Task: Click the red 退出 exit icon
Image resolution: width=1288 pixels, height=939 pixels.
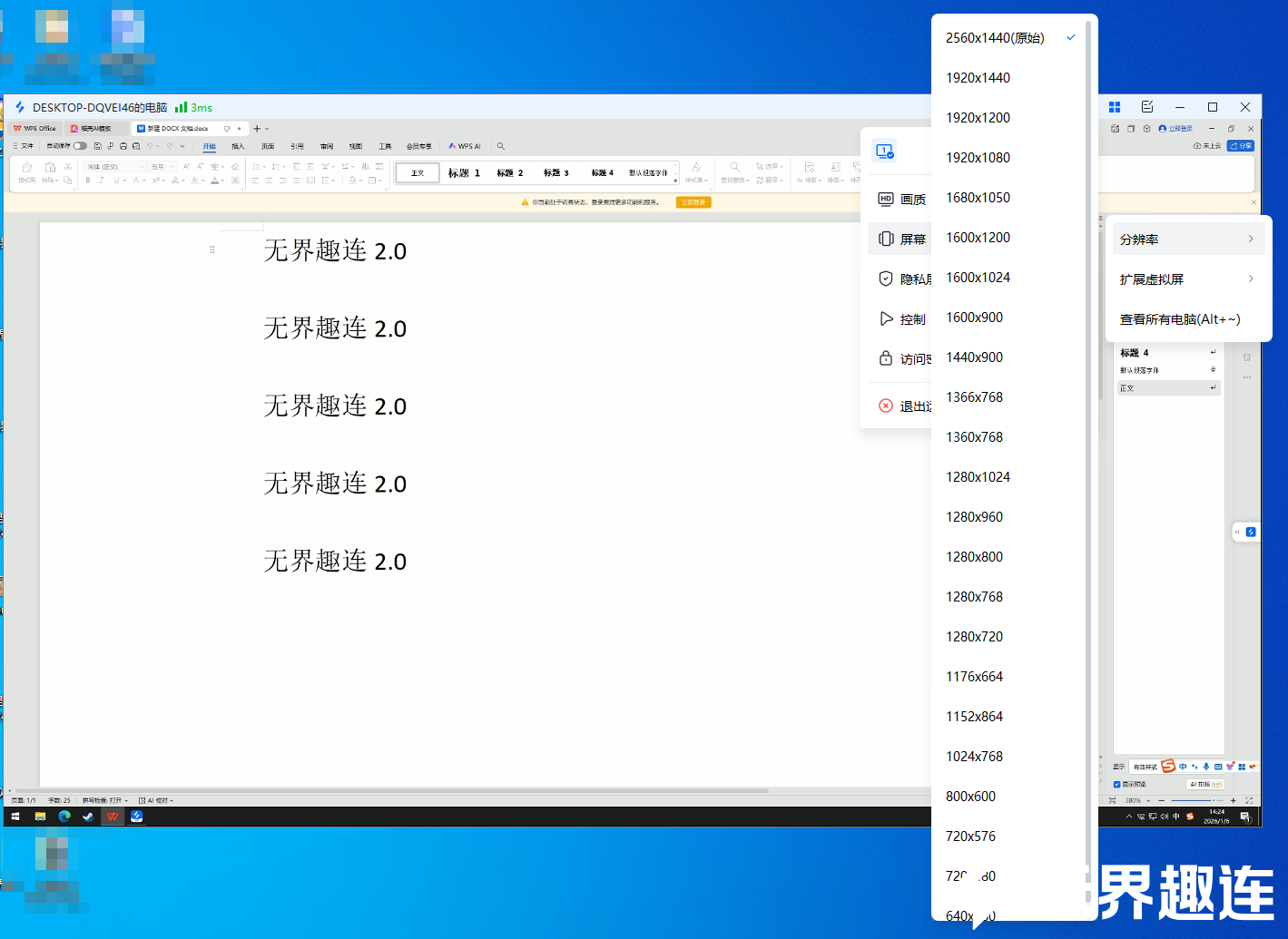Action: click(886, 406)
